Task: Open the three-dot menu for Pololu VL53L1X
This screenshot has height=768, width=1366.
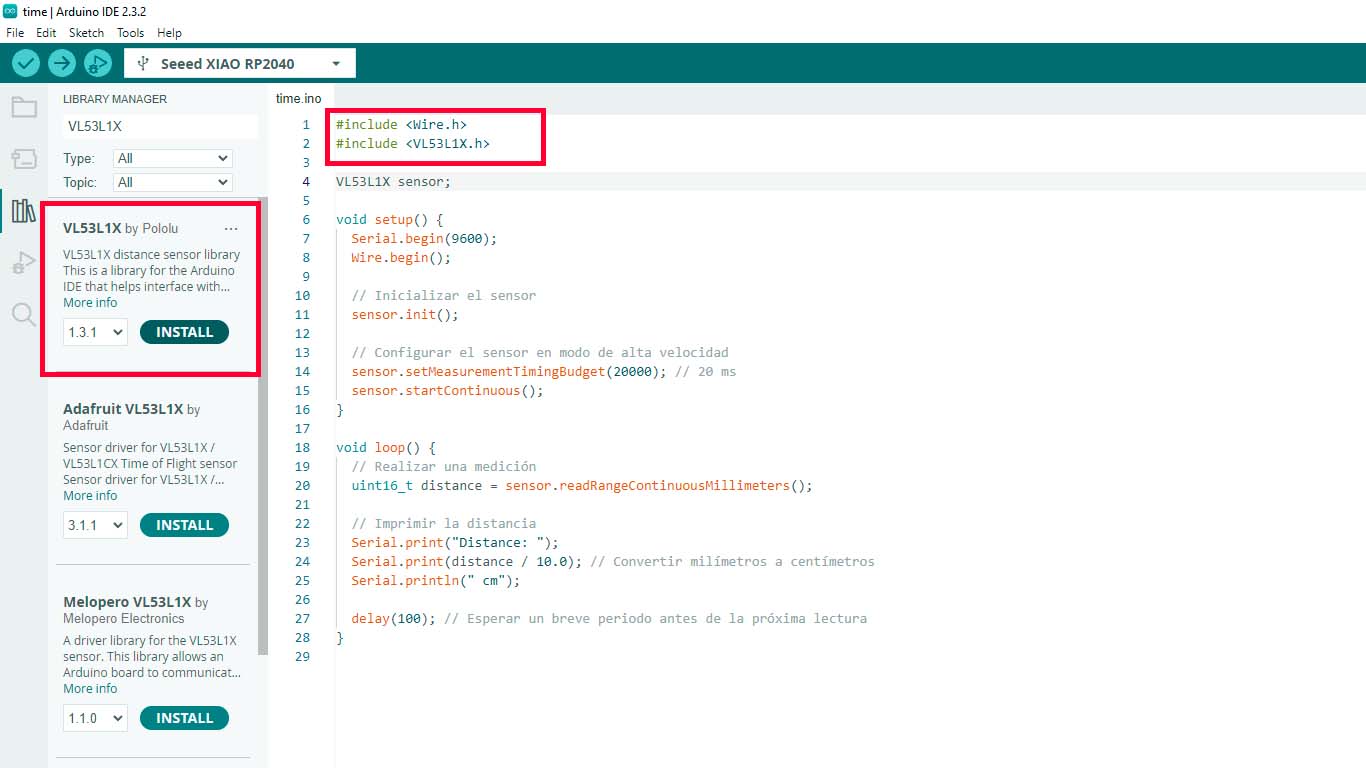Action: click(231, 228)
